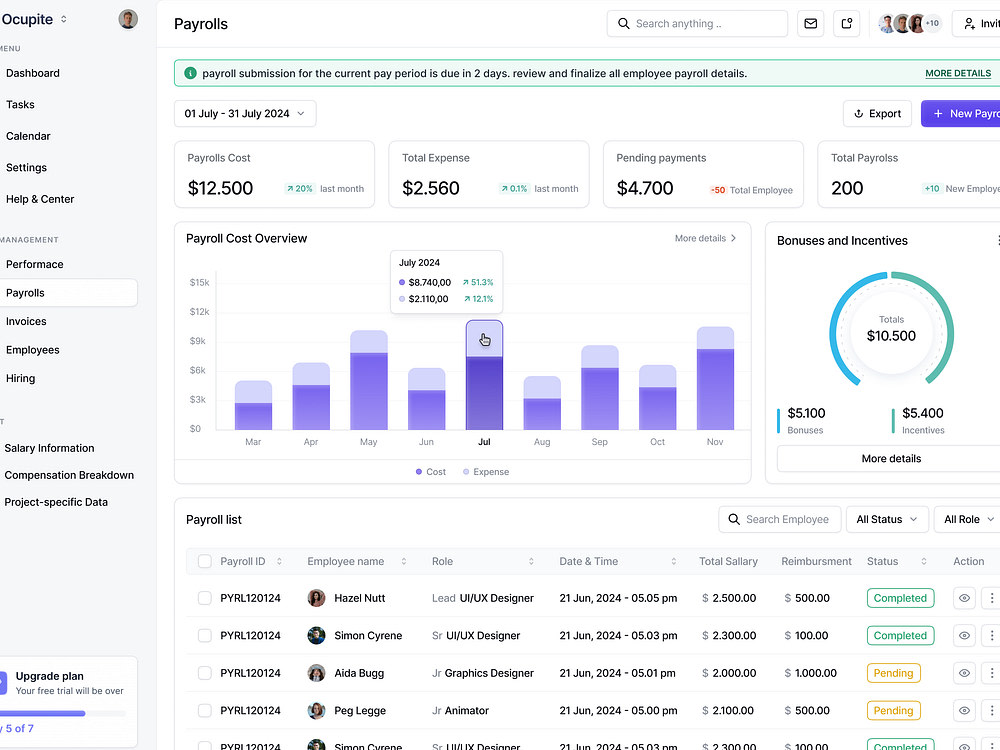Click the Completed status badge for Hazel Nutt
The width and height of the screenshot is (1000, 750).
[x=900, y=598]
